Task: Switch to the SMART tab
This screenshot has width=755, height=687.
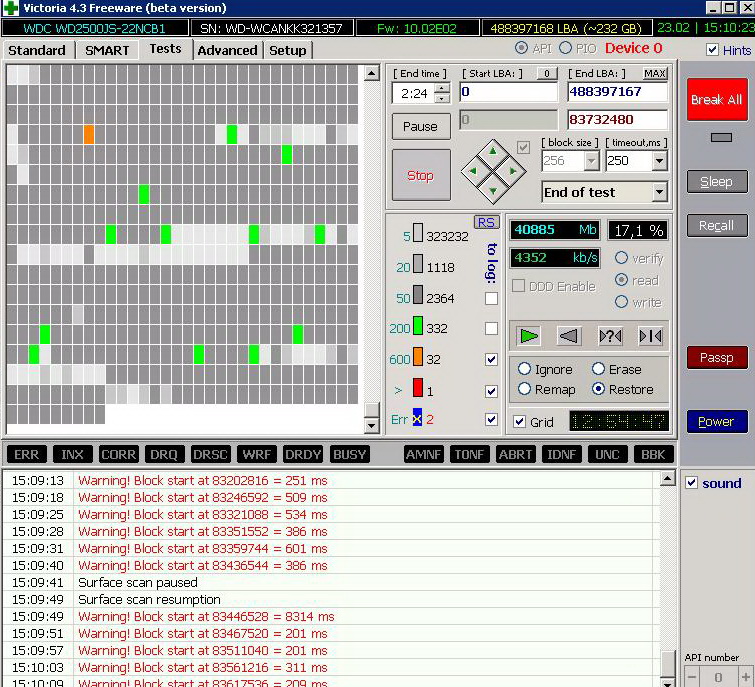Action: point(107,50)
